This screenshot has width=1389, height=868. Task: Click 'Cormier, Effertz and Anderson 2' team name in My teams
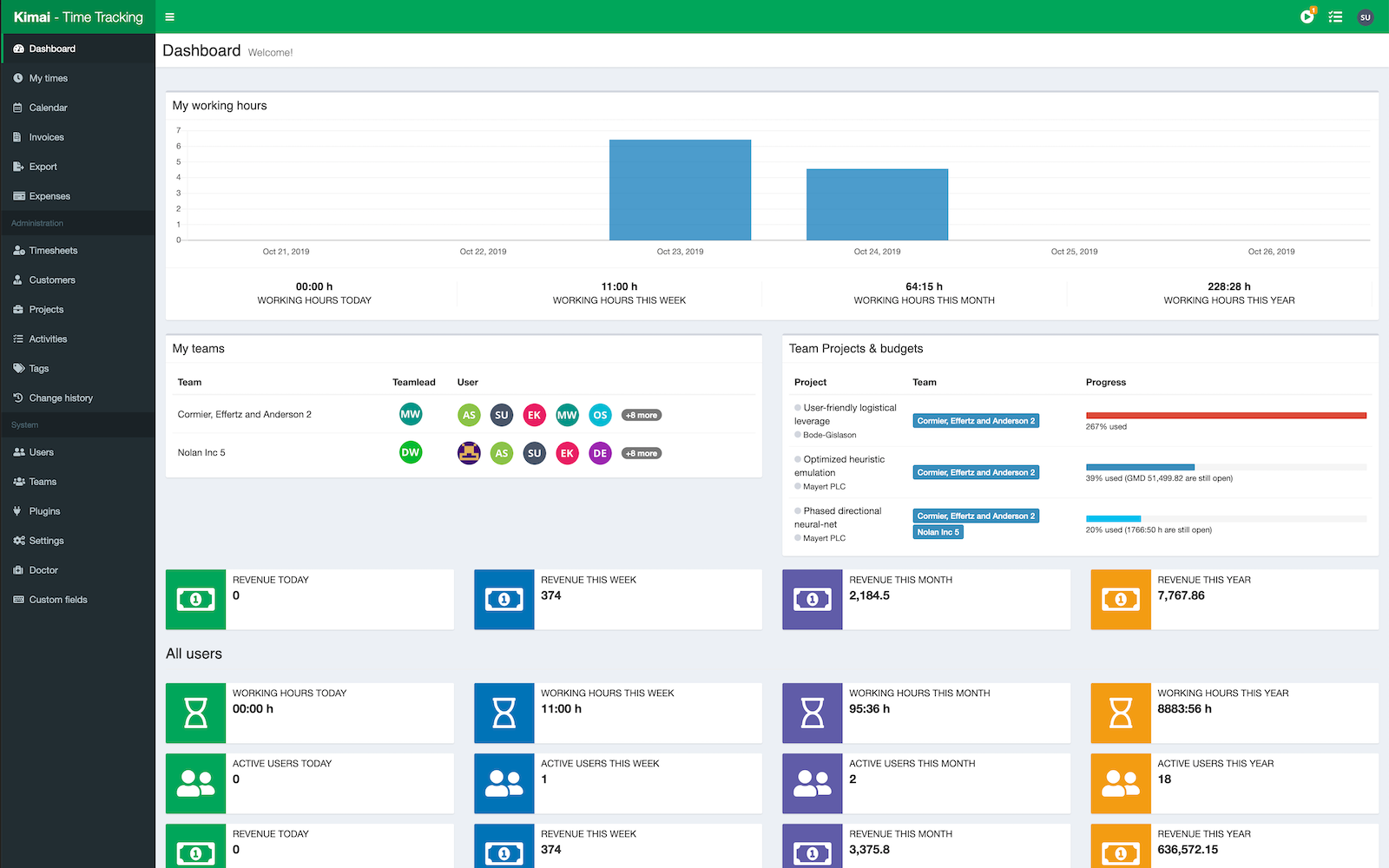click(245, 414)
